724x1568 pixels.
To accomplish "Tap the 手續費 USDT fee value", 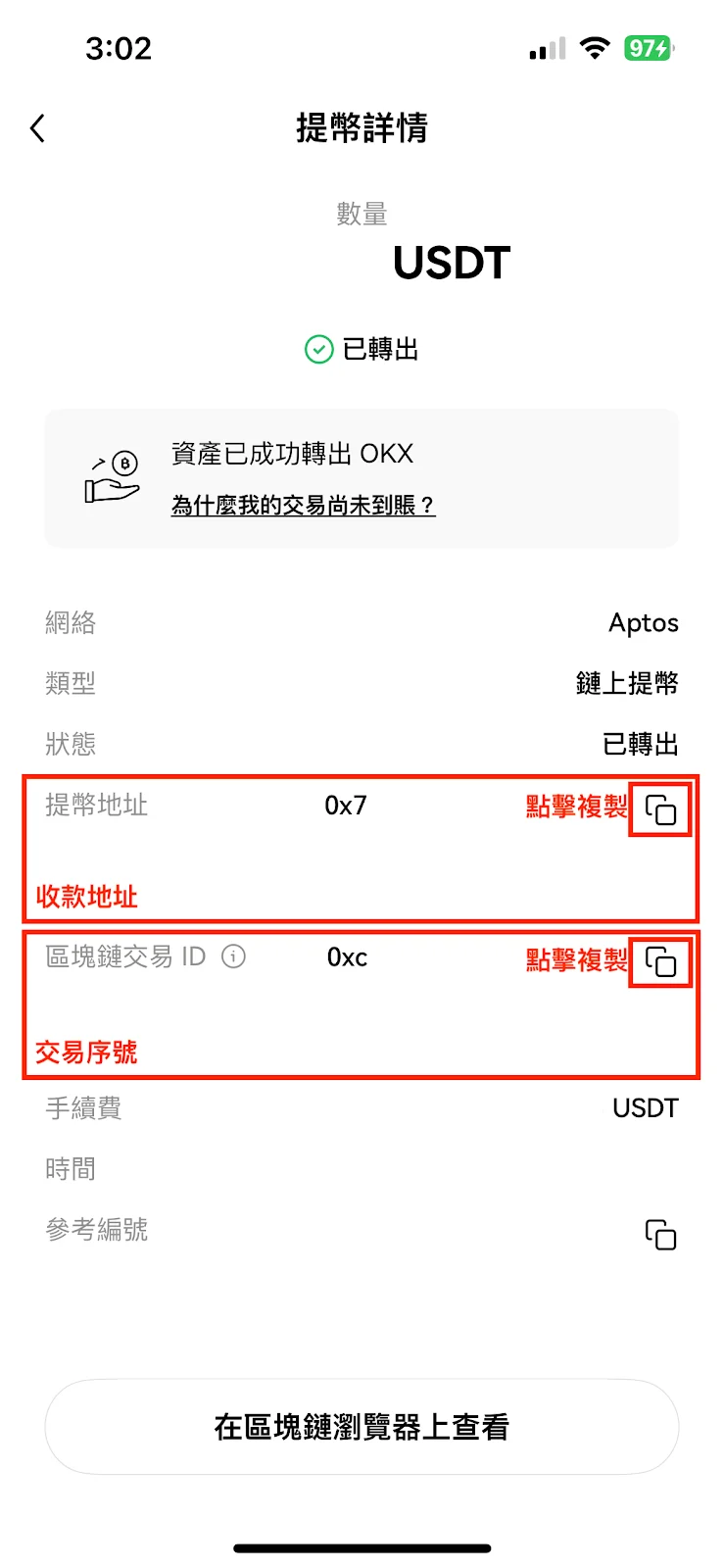I will point(645,1108).
